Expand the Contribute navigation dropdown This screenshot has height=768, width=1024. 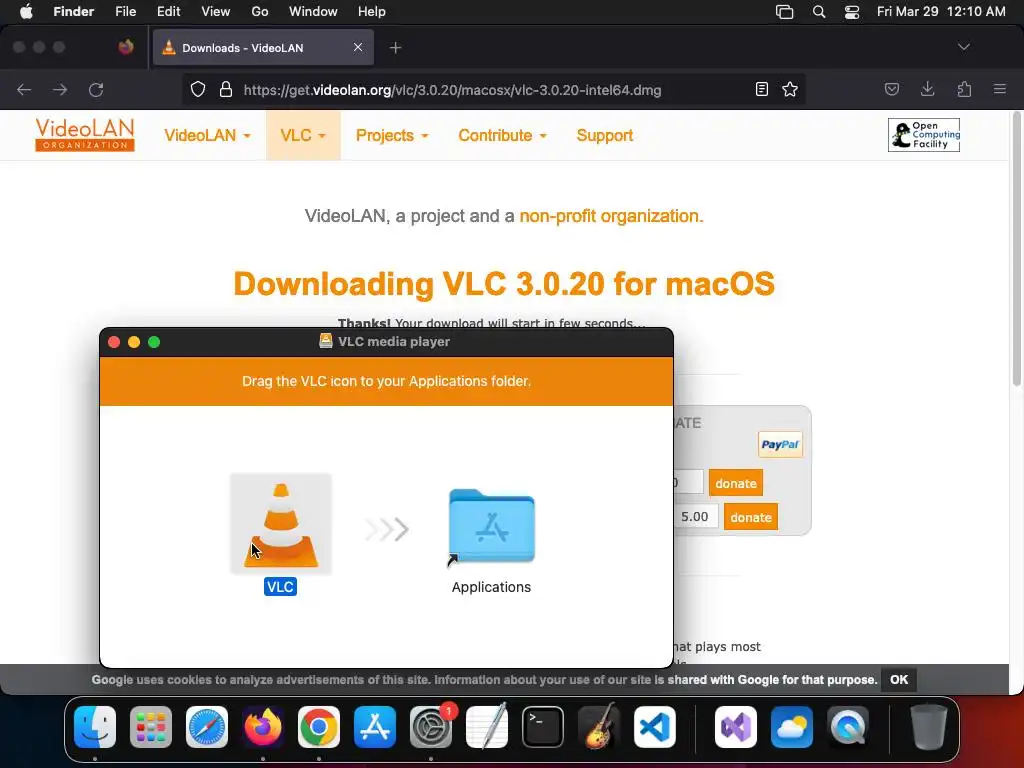[x=502, y=135]
